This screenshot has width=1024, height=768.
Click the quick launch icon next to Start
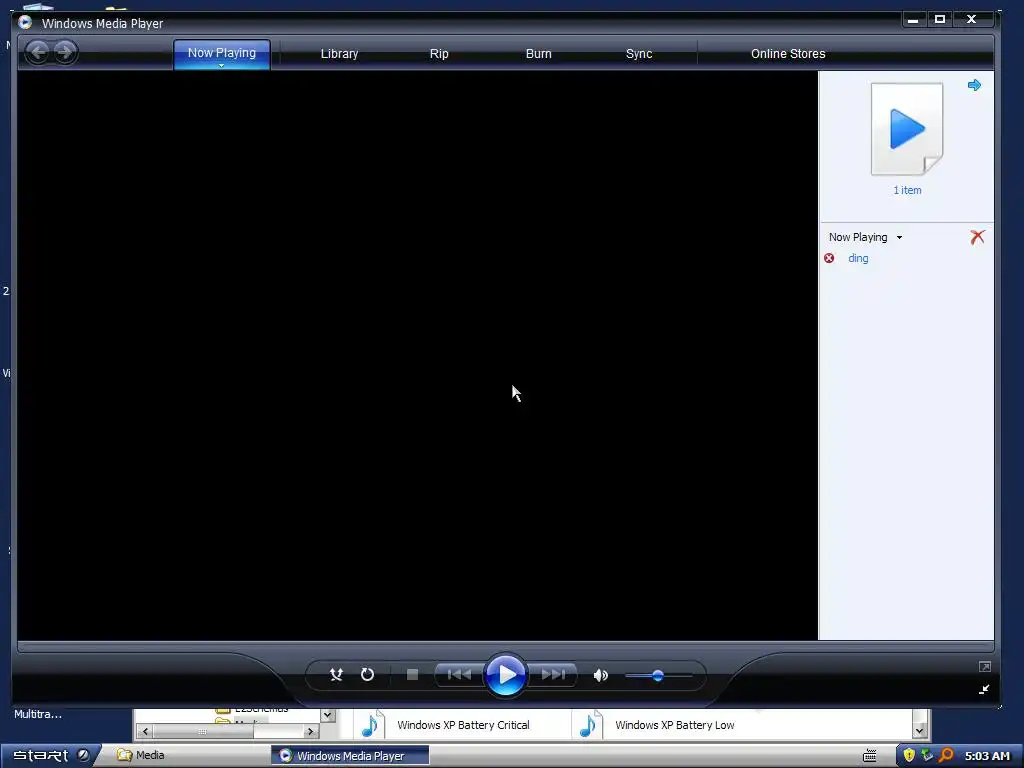84,756
